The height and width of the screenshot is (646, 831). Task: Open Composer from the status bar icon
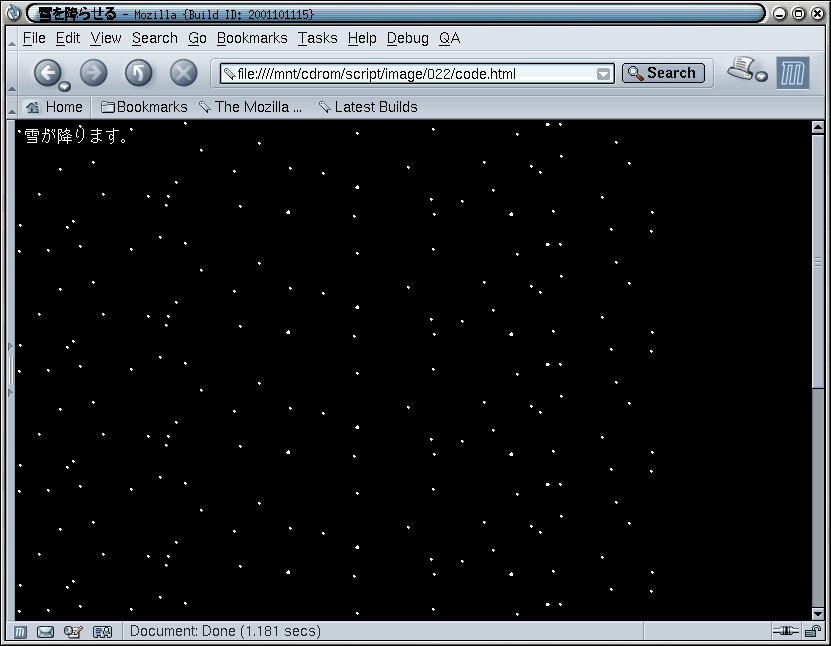coord(73,631)
